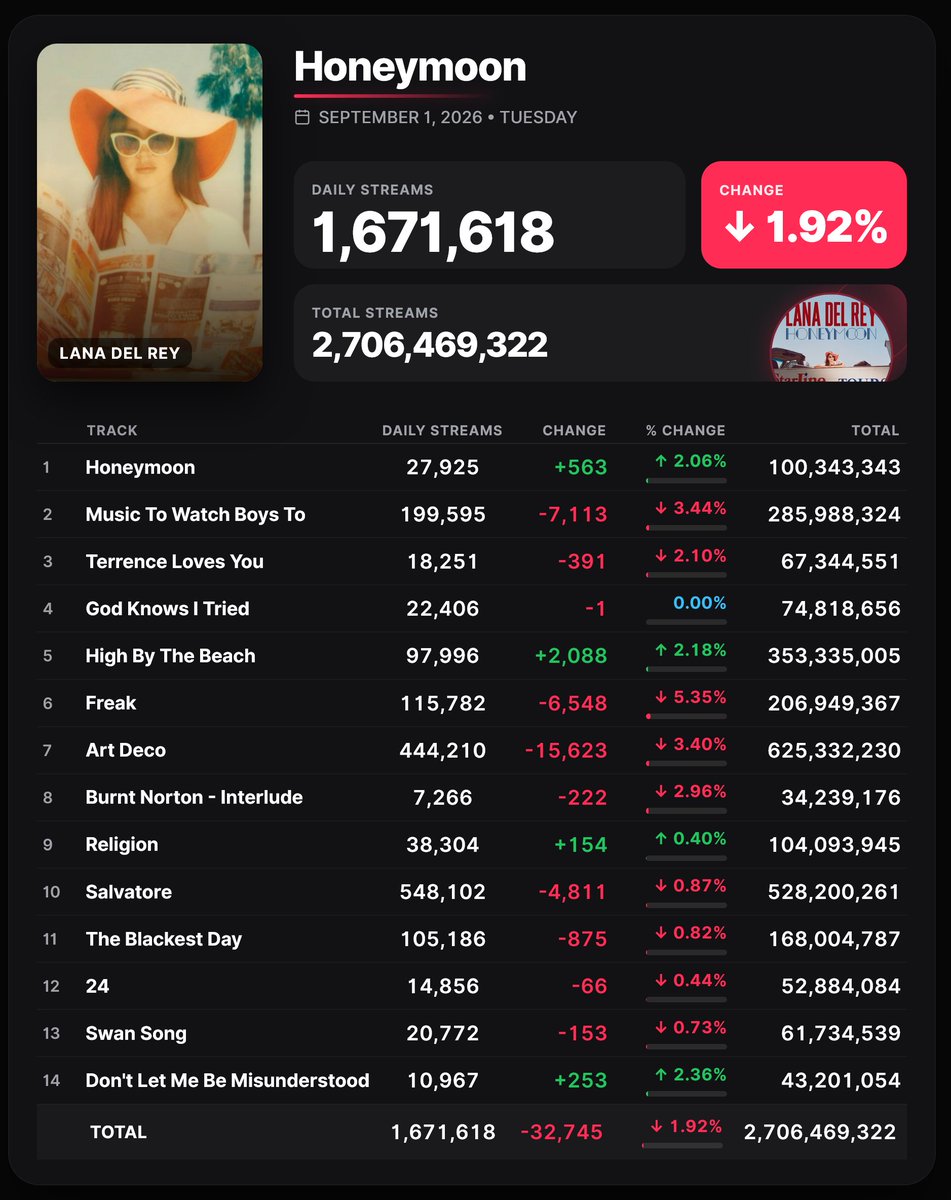
Task: Select Burnt Norton - Interlude track
Action: [x=194, y=798]
